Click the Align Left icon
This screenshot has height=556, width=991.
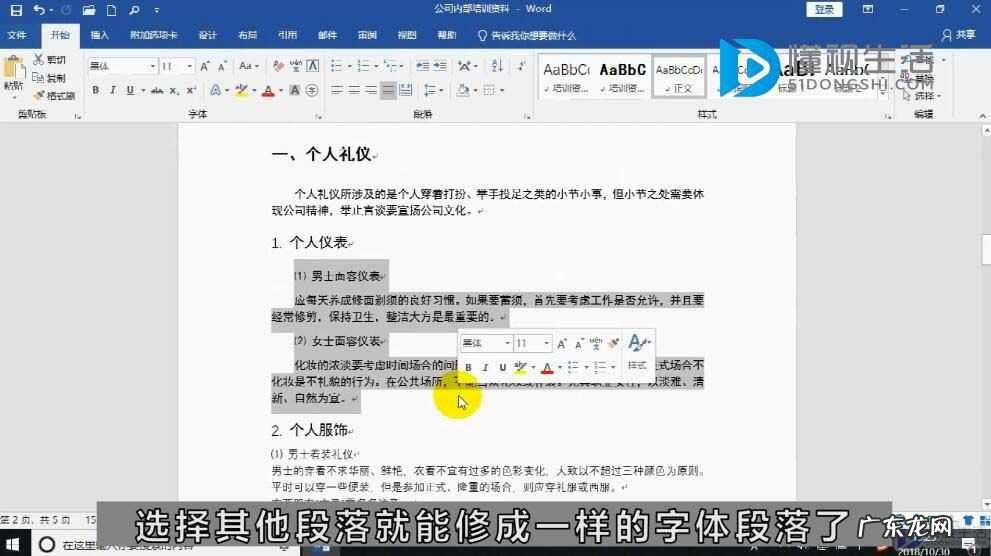point(337,90)
